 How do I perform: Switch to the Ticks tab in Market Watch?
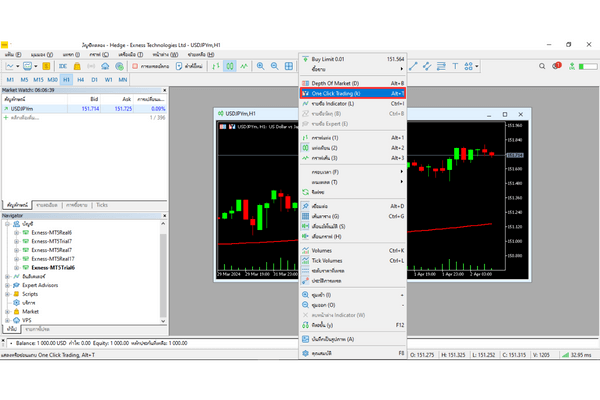[102, 204]
